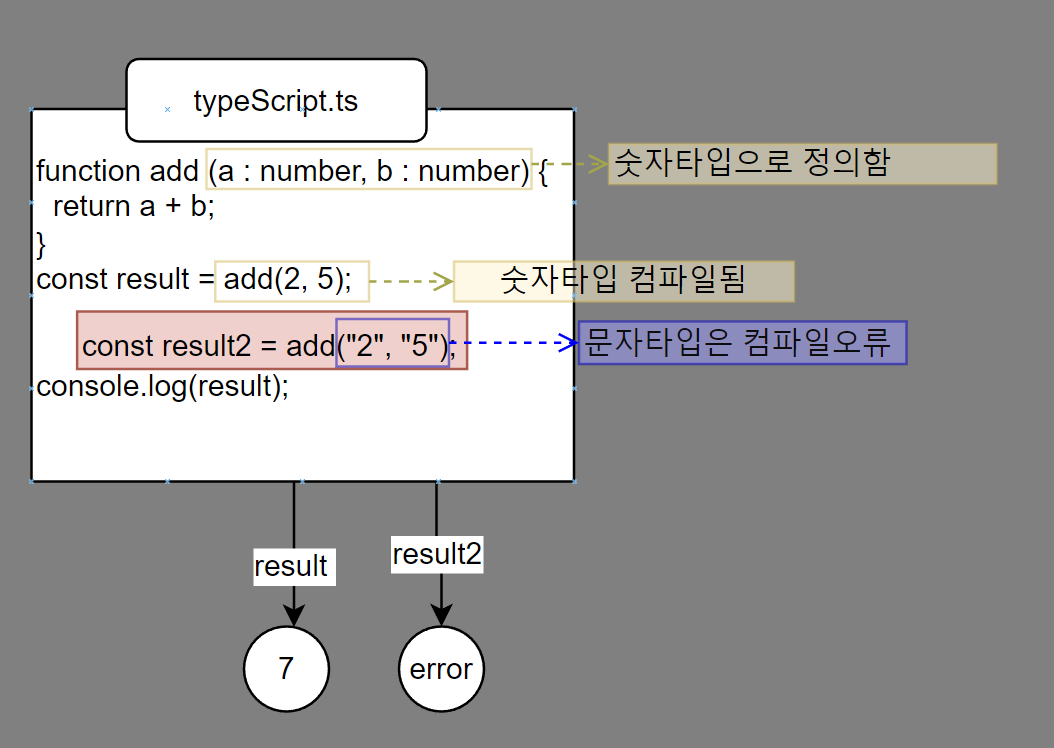The height and width of the screenshot is (748, 1054).
Task: Select the 문자타입은 컴파일오류 blue label
Action: (742, 343)
